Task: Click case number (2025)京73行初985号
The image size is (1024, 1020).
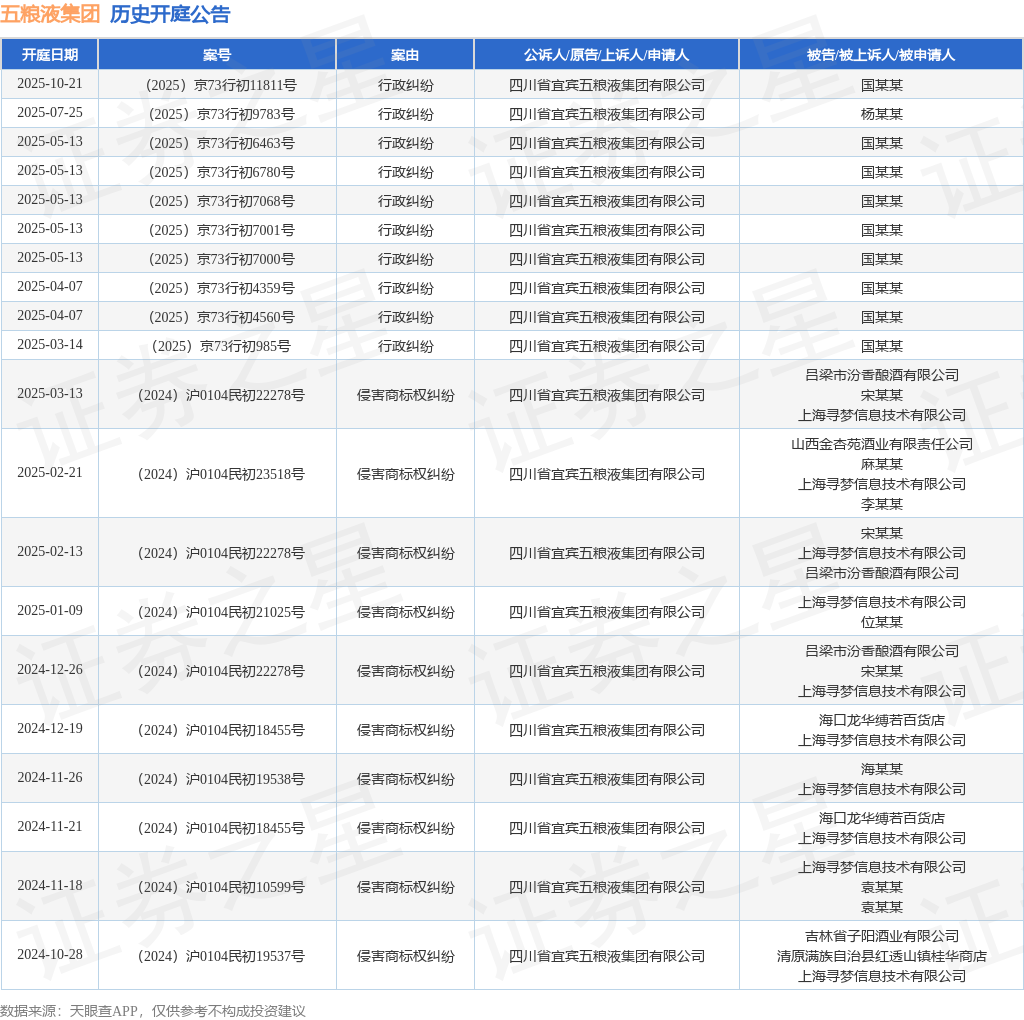Action: 221,346
